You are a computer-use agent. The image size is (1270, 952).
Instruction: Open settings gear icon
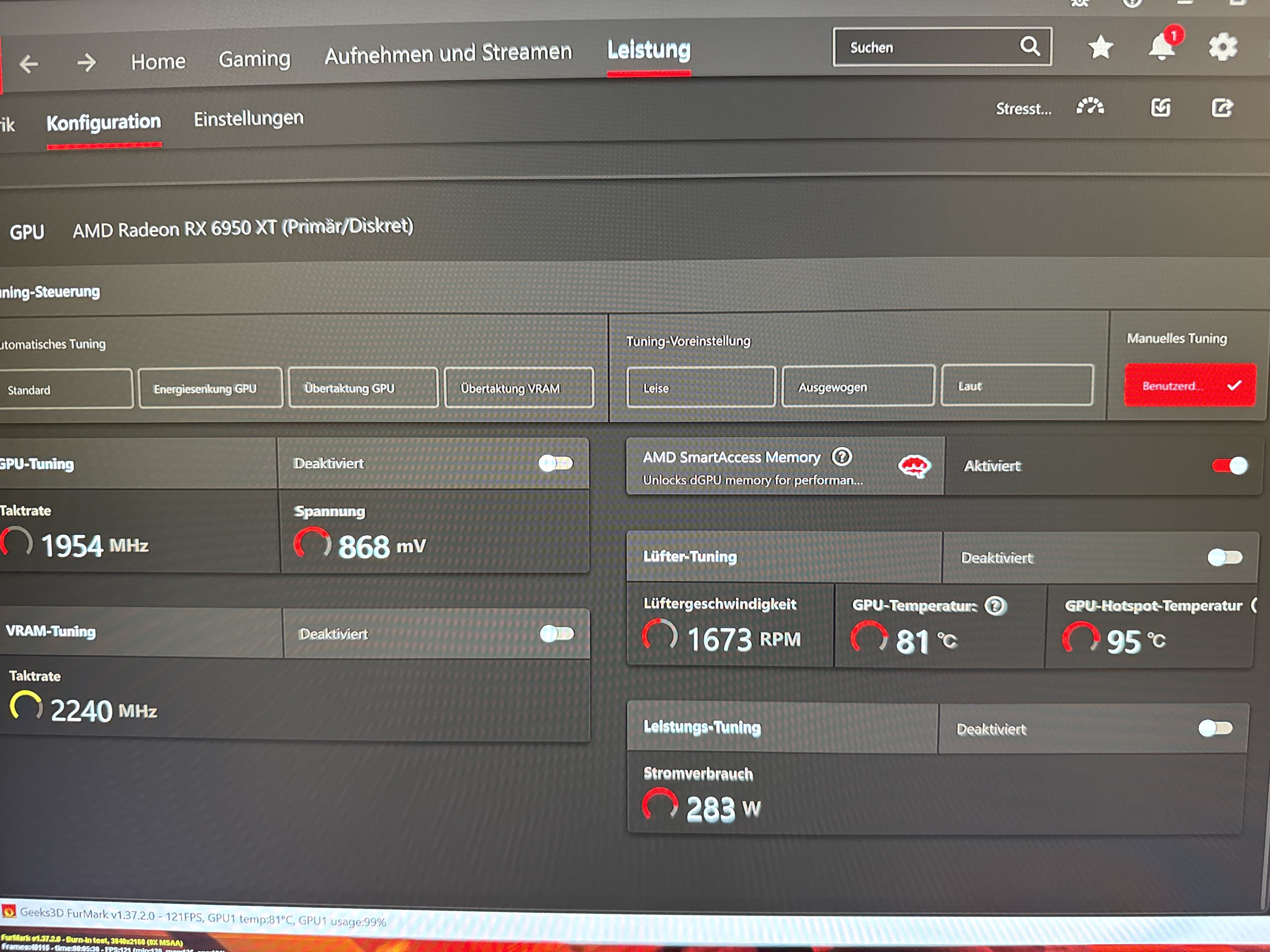(1223, 47)
